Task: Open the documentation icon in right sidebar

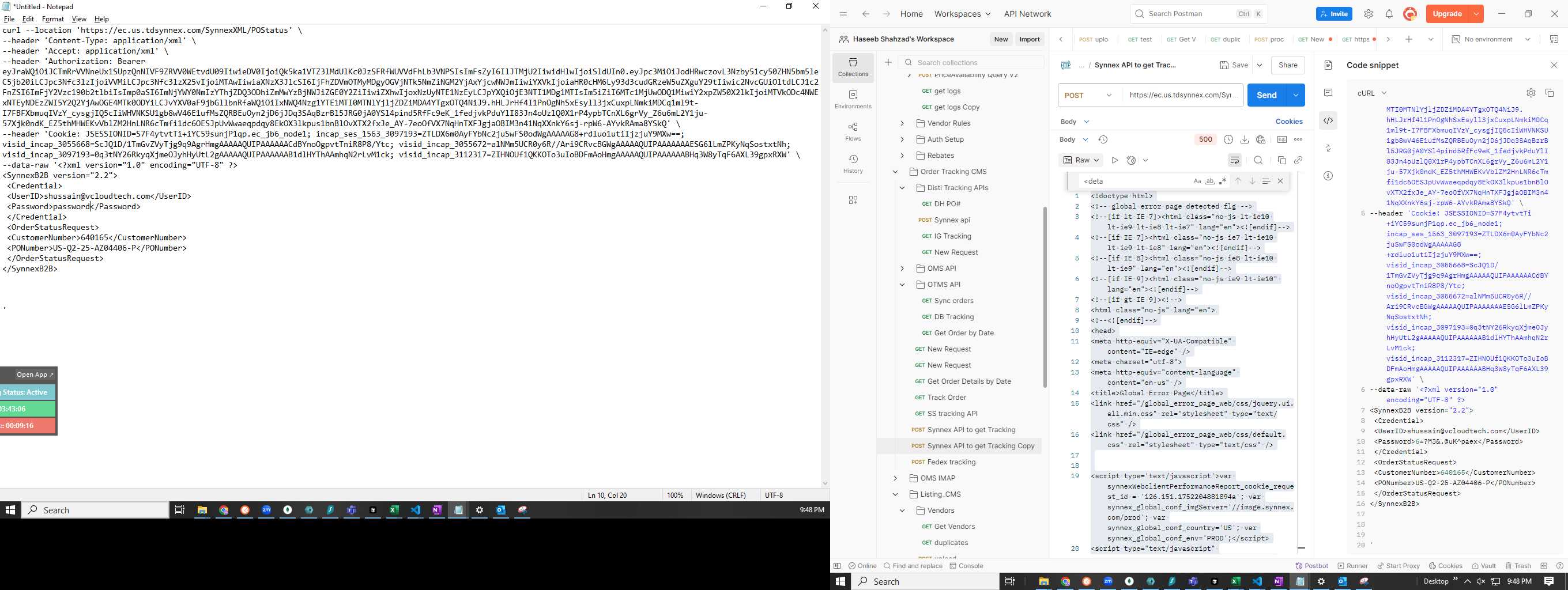Action: (x=1328, y=65)
